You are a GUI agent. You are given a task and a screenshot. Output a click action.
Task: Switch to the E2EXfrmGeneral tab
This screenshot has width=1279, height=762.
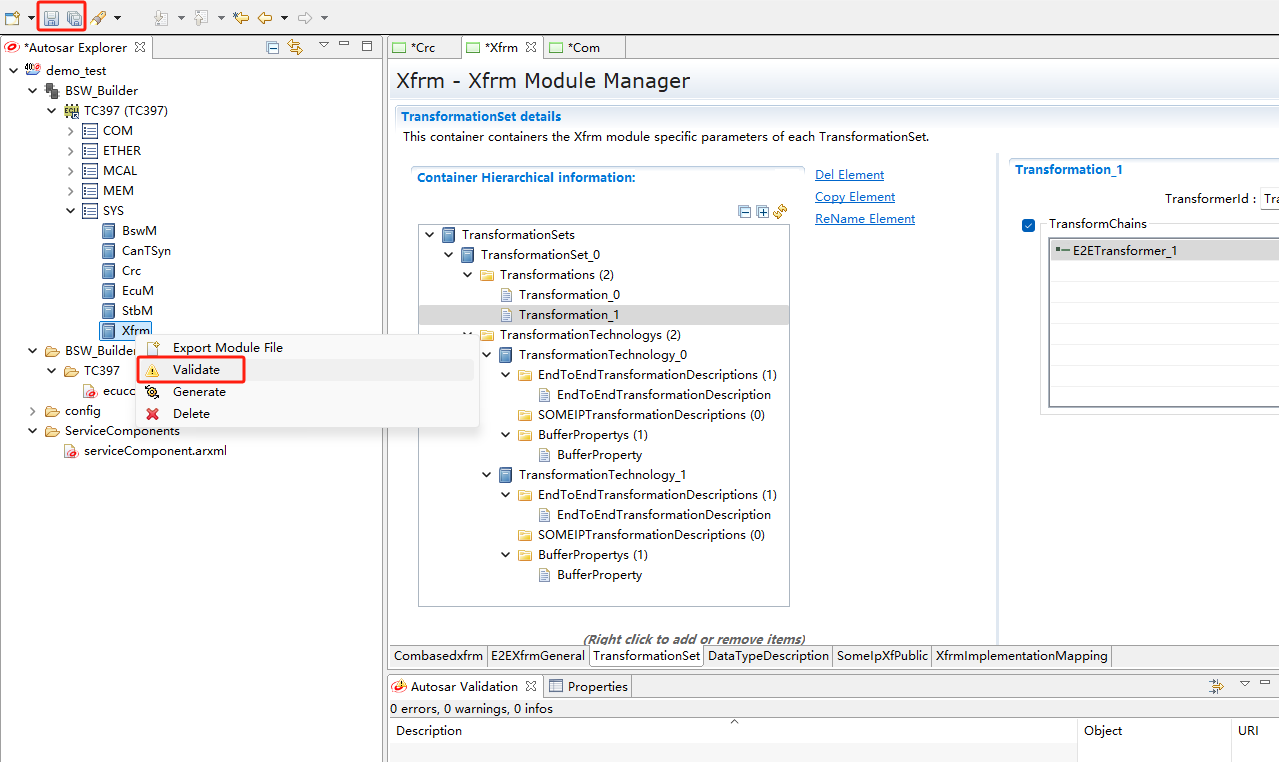click(x=537, y=656)
